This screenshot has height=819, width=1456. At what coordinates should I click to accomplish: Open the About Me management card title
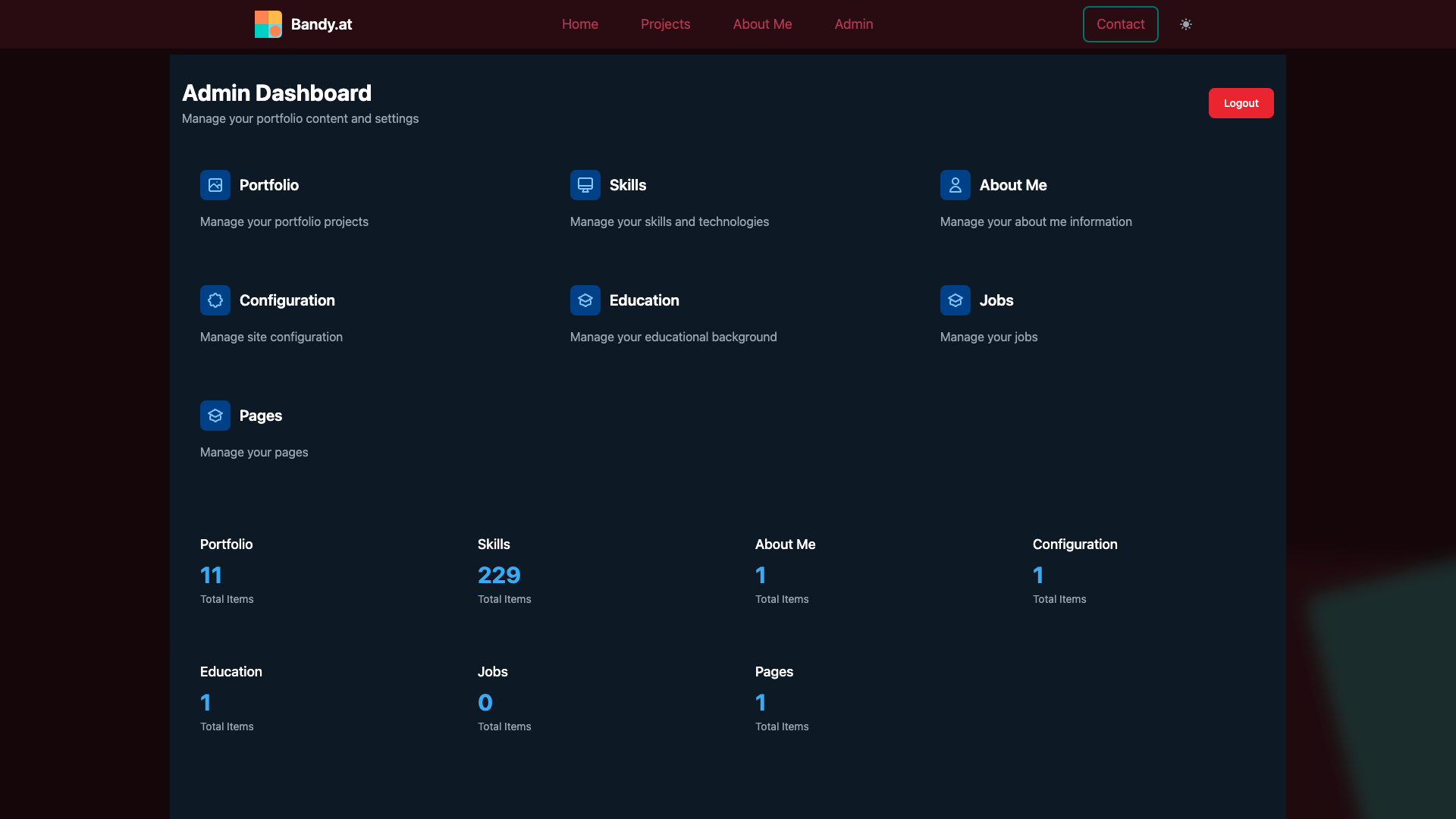[1013, 185]
